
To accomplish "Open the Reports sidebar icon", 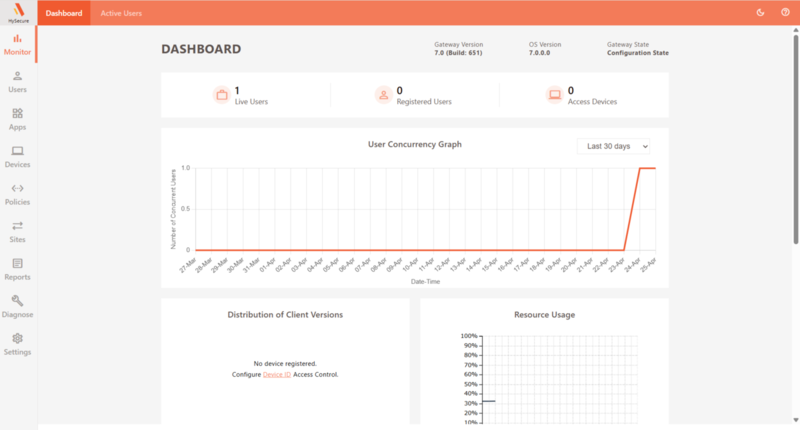I will [17, 263].
